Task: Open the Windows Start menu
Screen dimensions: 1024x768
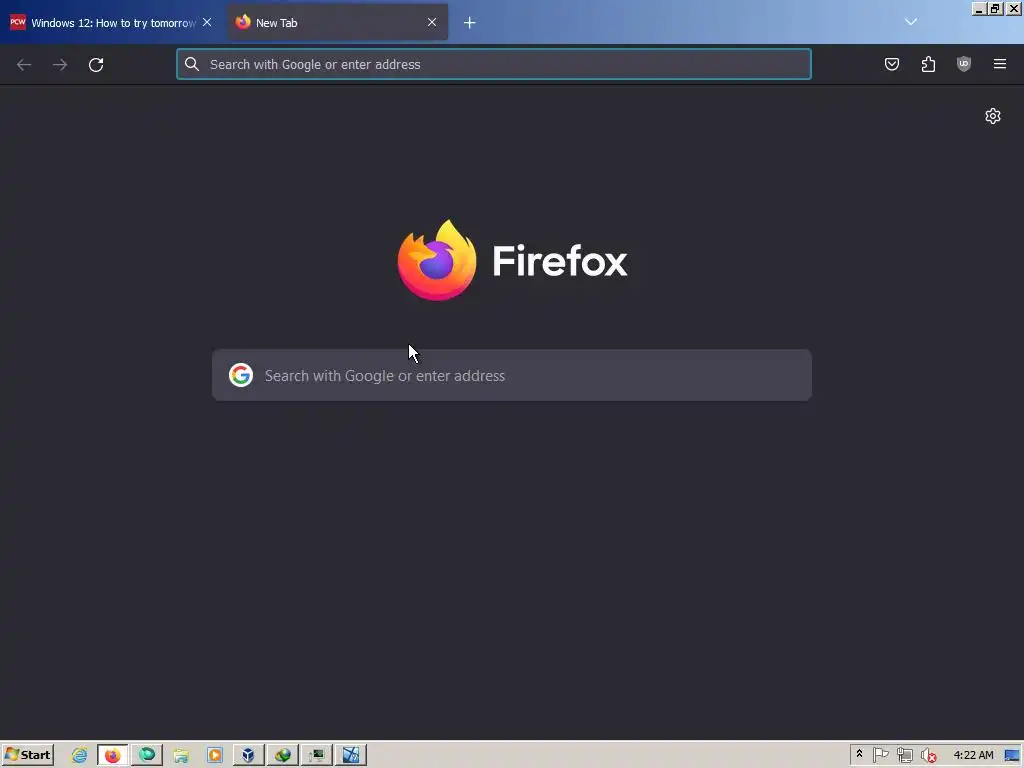Action: [x=27, y=755]
